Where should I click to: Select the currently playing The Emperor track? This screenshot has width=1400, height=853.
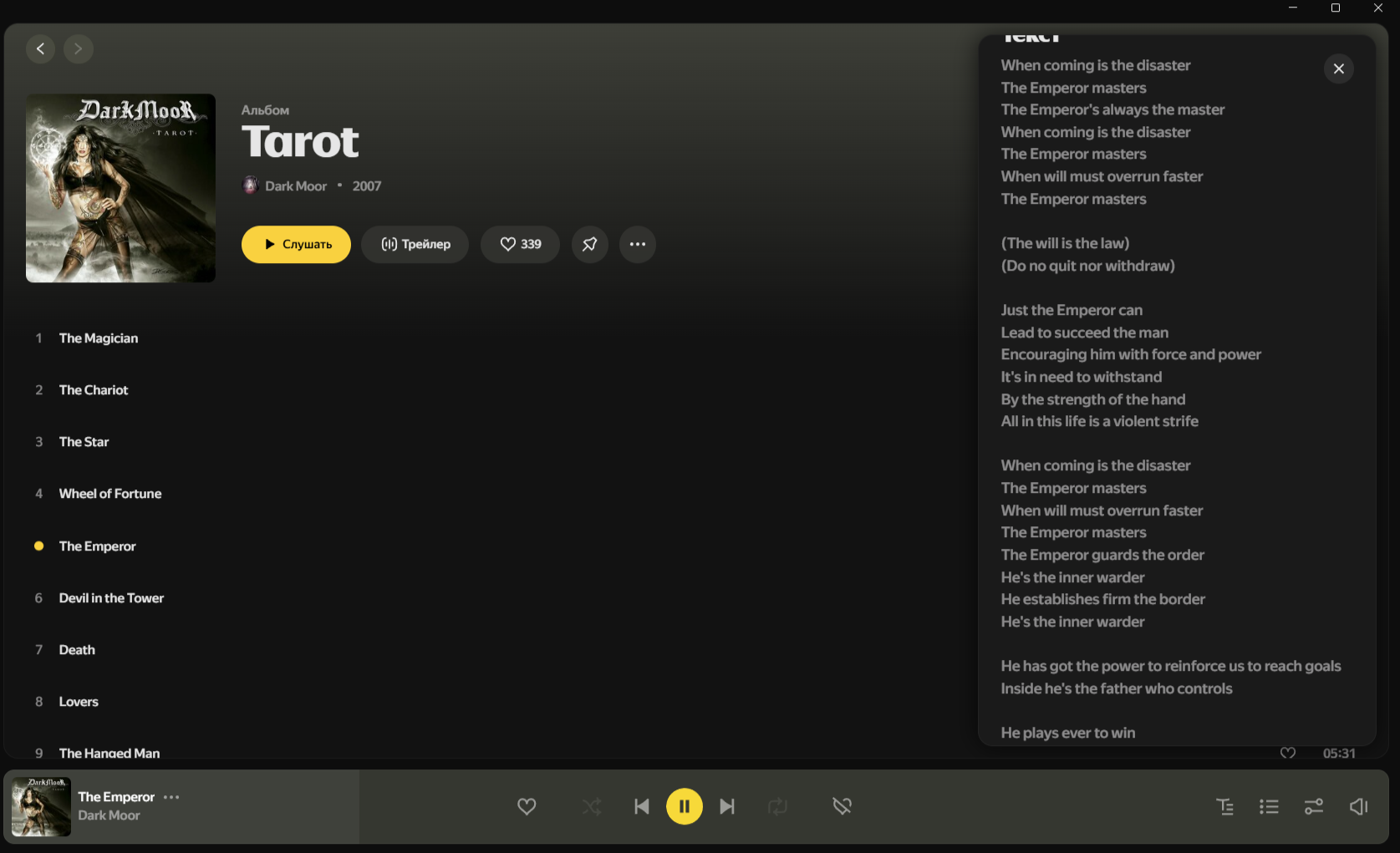(97, 546)
